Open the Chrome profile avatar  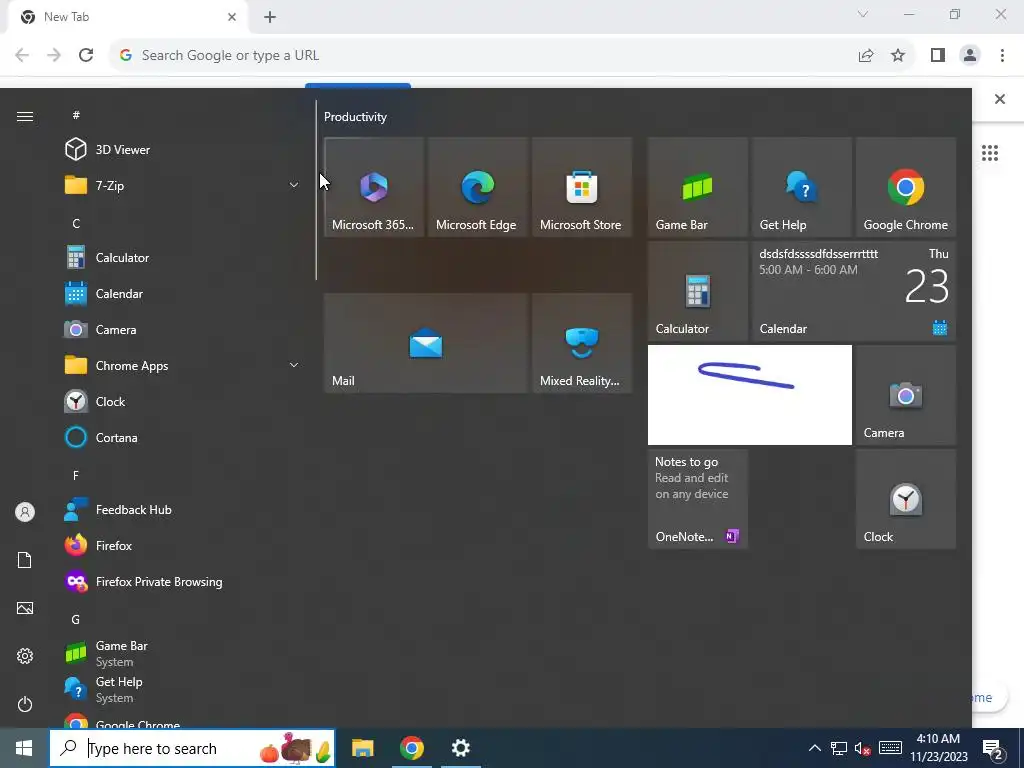(970, 56)
